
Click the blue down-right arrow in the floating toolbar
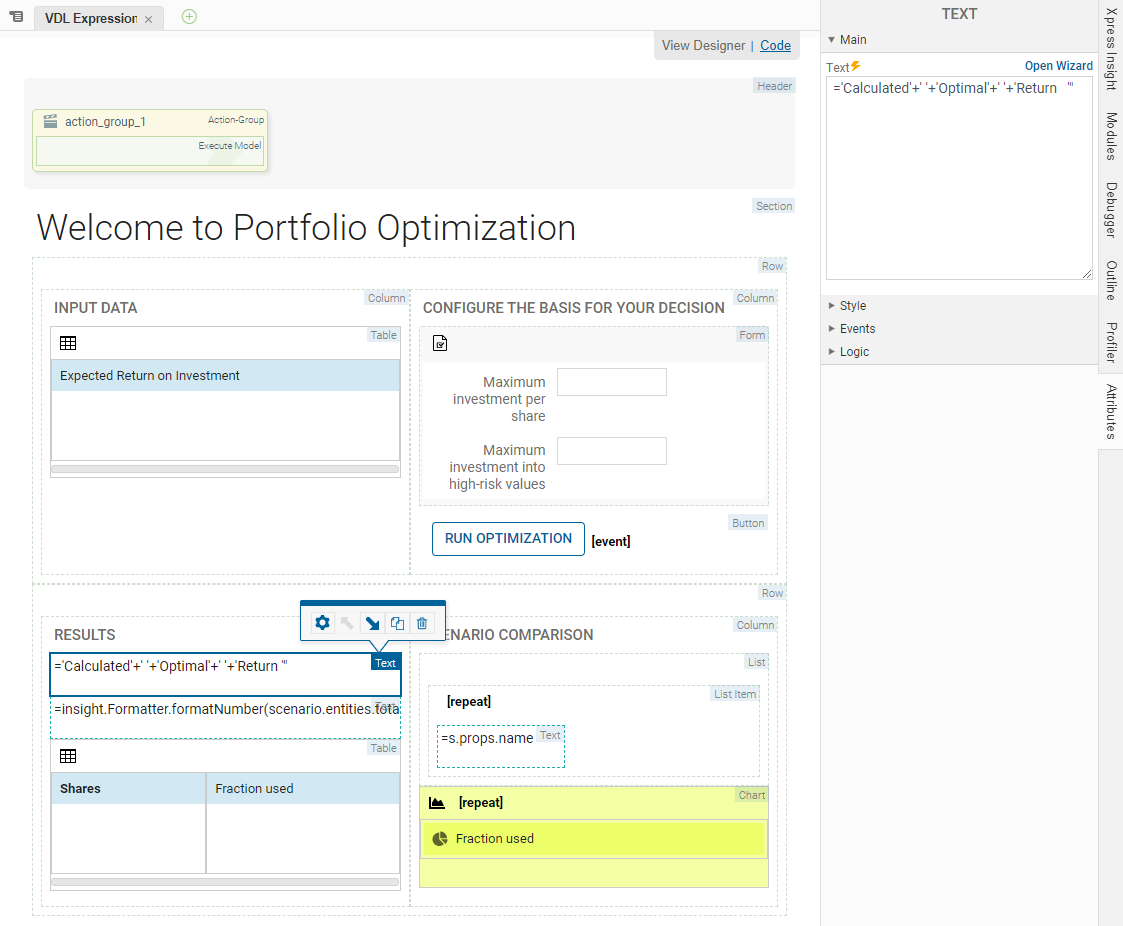point(372,623)
